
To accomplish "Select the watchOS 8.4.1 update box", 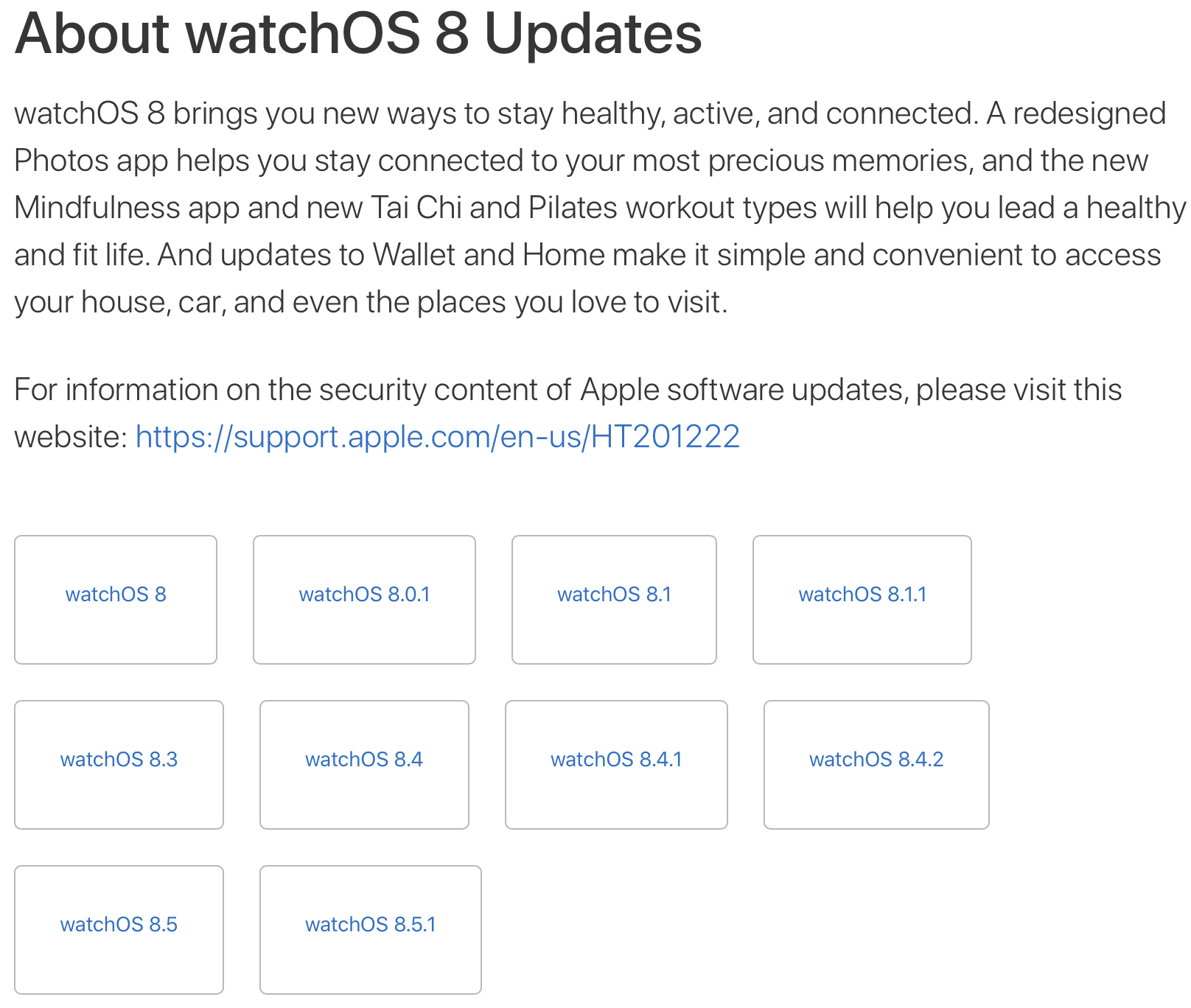I will (616, 760).
